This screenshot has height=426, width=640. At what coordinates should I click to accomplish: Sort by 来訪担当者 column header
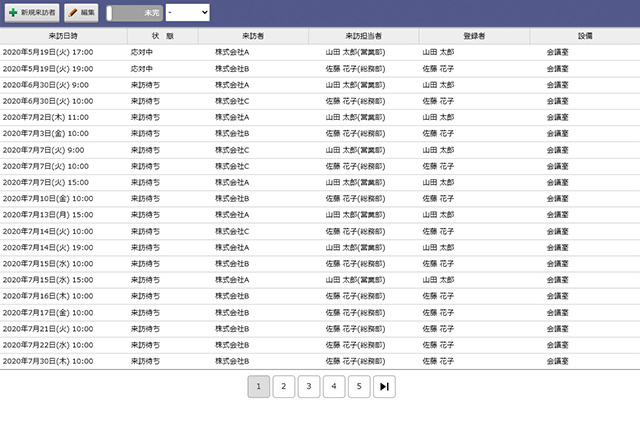click(x=364, y=36)
